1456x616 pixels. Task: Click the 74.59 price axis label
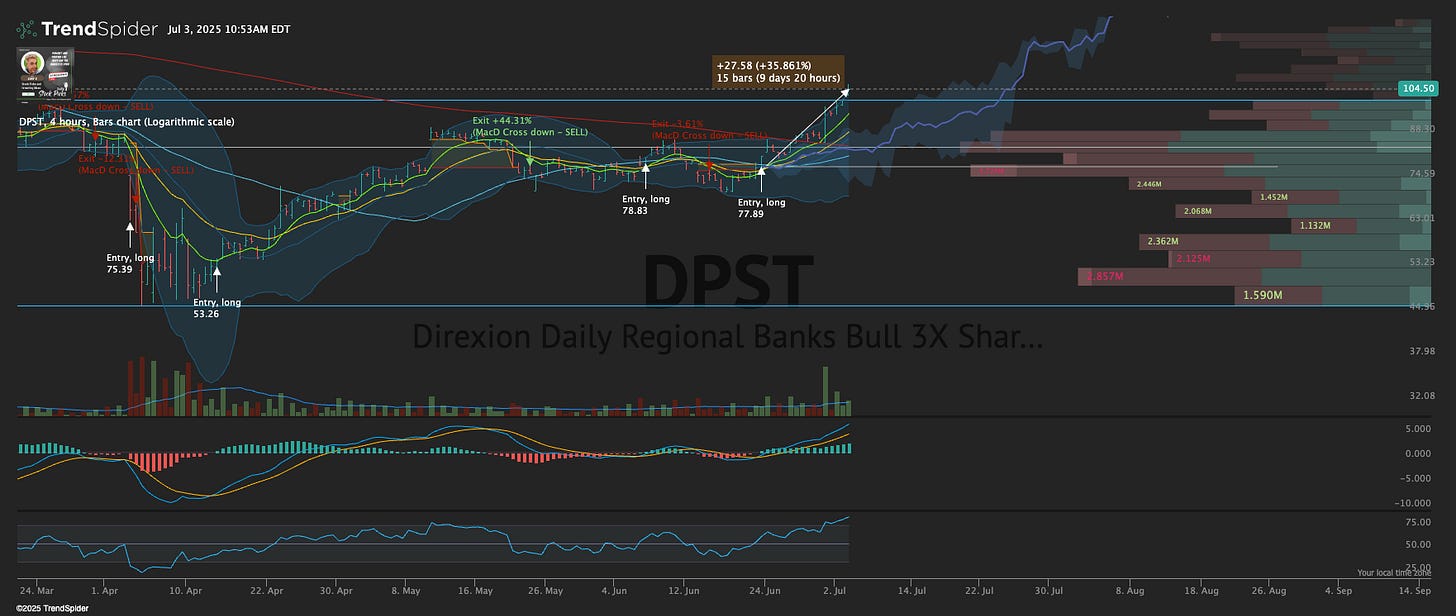pos(1422,173)
